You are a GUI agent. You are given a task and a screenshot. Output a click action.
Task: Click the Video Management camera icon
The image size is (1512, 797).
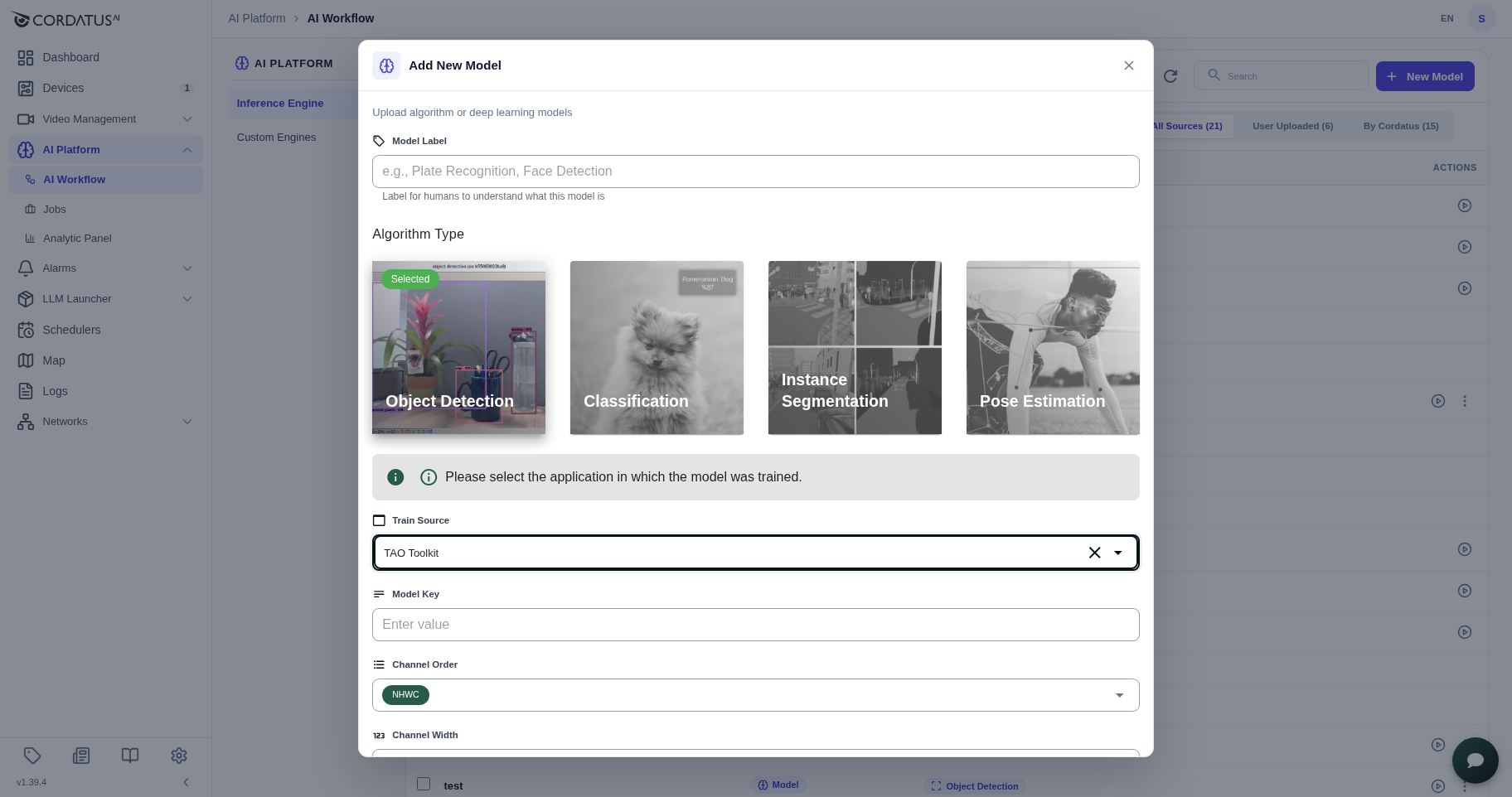coord(26,119)
